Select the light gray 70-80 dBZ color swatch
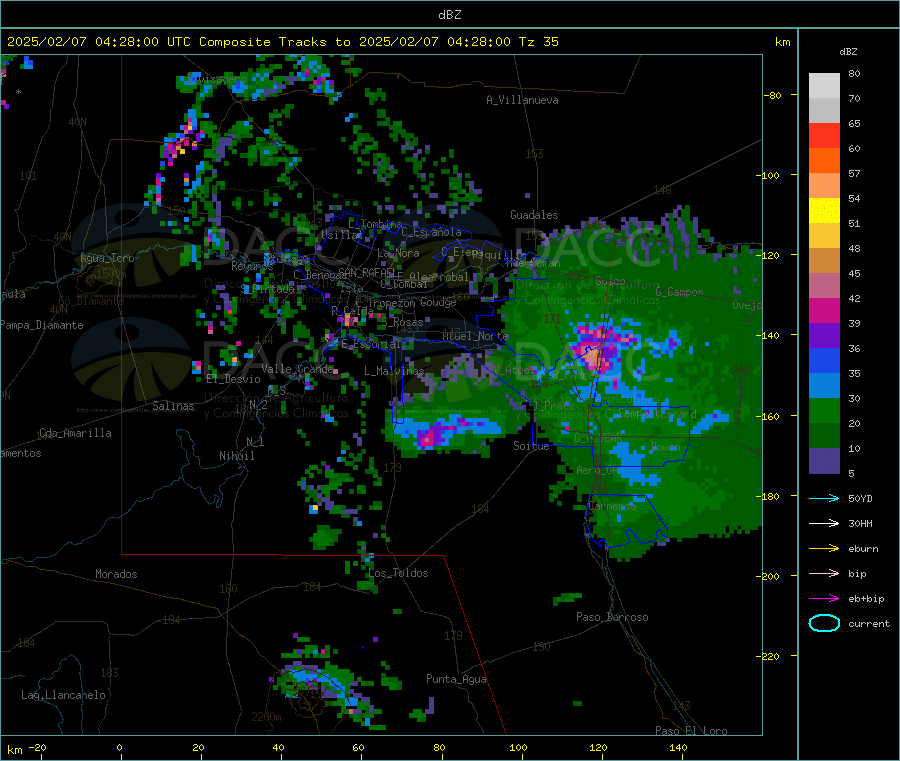The width and height of the screenshot is (900, 761). (824, 86)
